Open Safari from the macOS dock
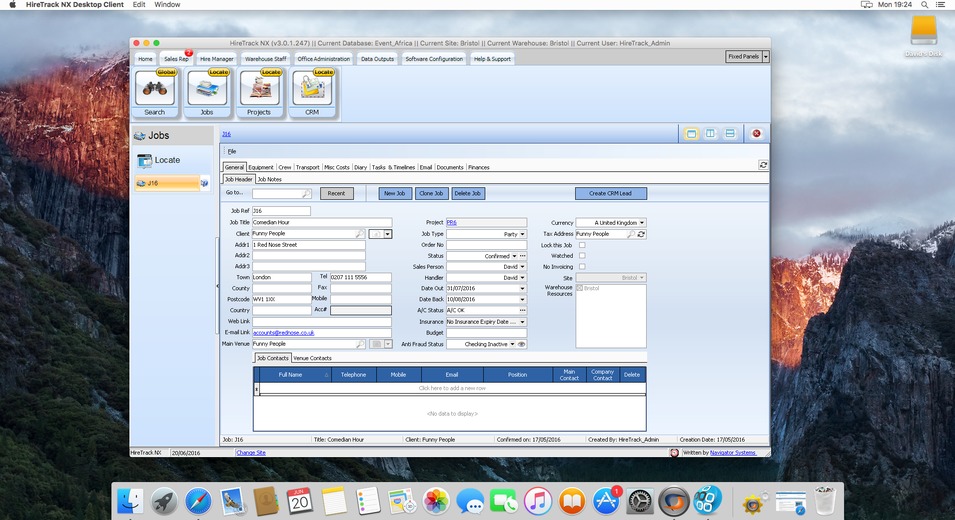The image size is (955, 520). click(x=198, y=500)
